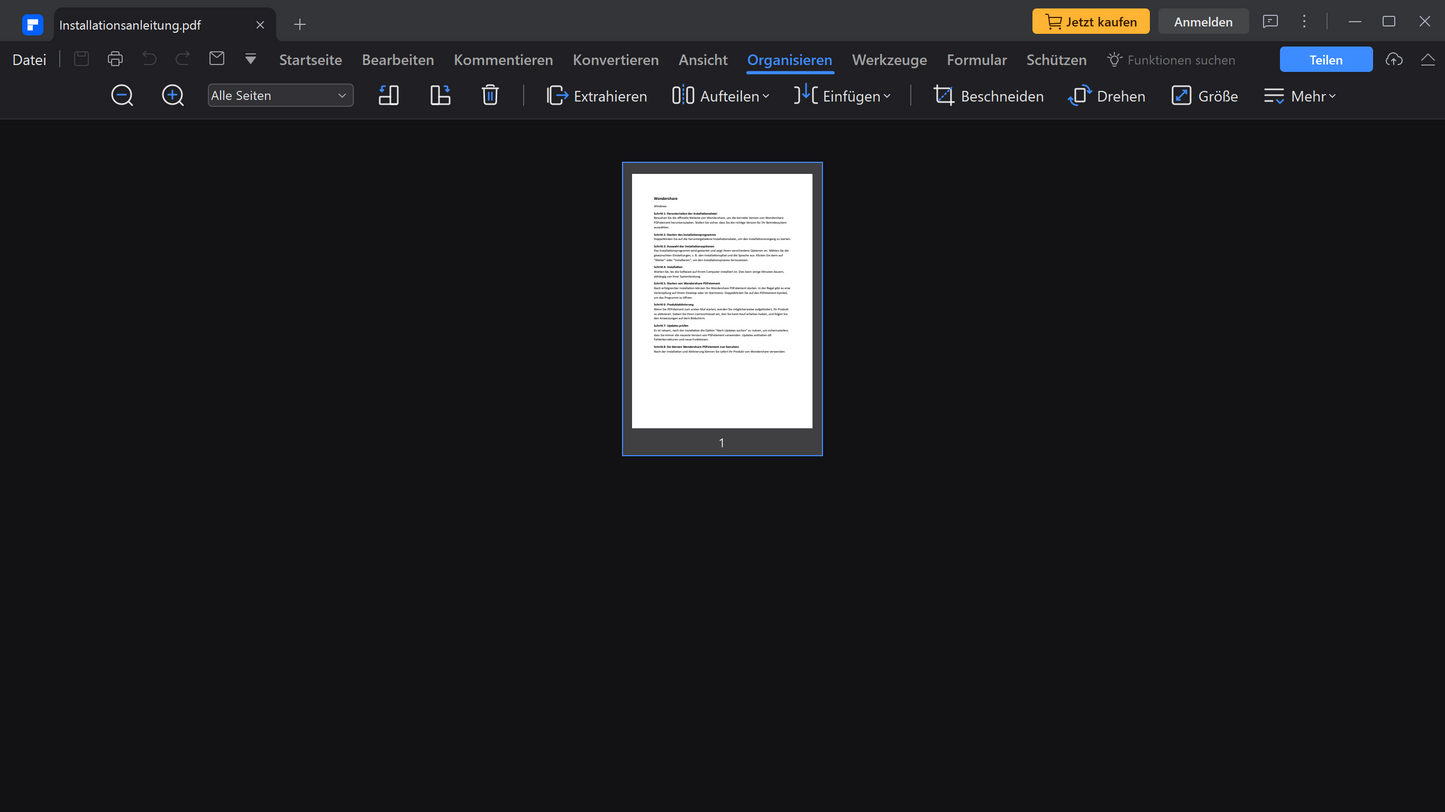This screenshot has width=1445, height=812.
Task: Click the email envelope icon
Action: coord(217,60)
